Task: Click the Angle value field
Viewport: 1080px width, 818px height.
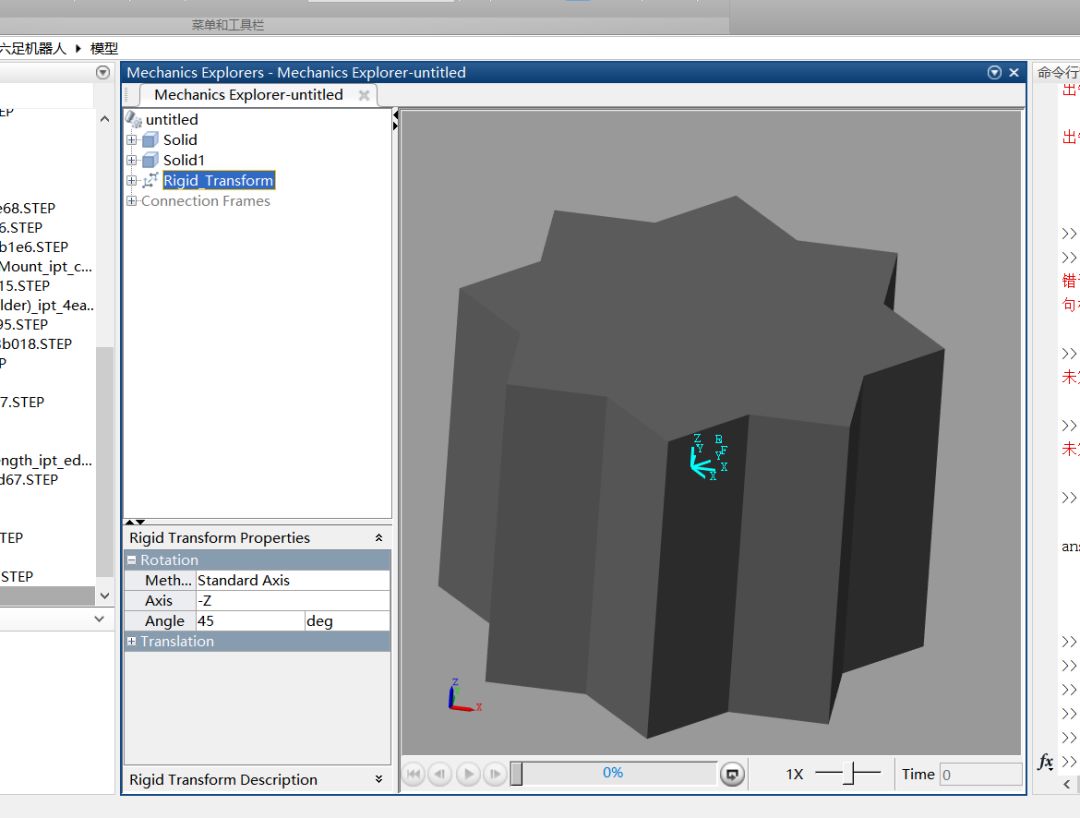Action: click(x=249, y=621)
